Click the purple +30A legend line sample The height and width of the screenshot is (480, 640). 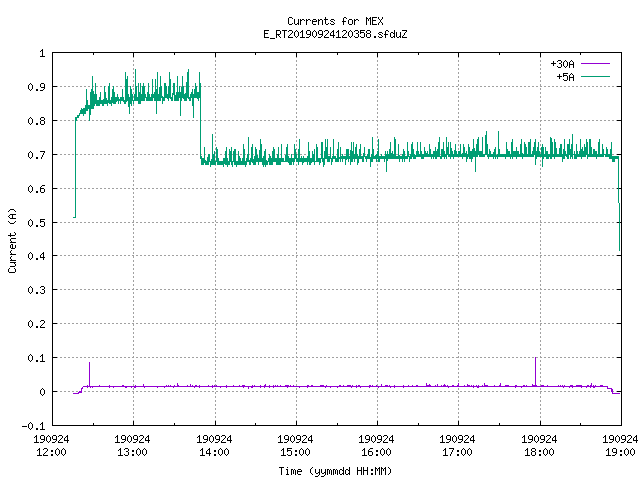[x=595, y=64]
